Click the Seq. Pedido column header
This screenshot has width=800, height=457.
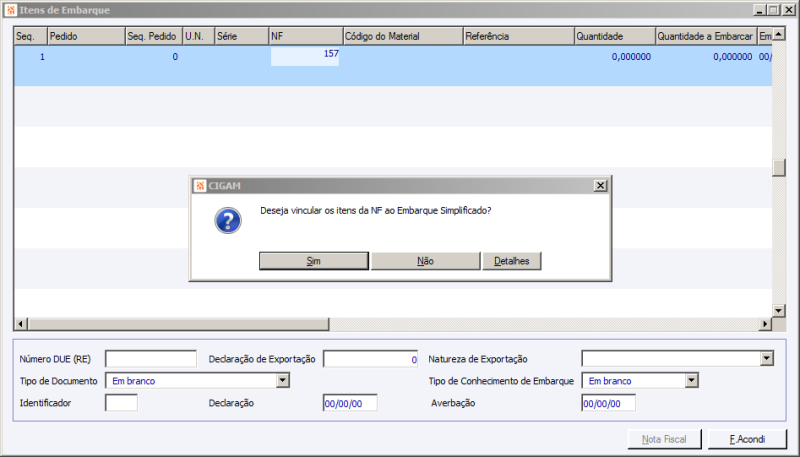coord(154,36)
